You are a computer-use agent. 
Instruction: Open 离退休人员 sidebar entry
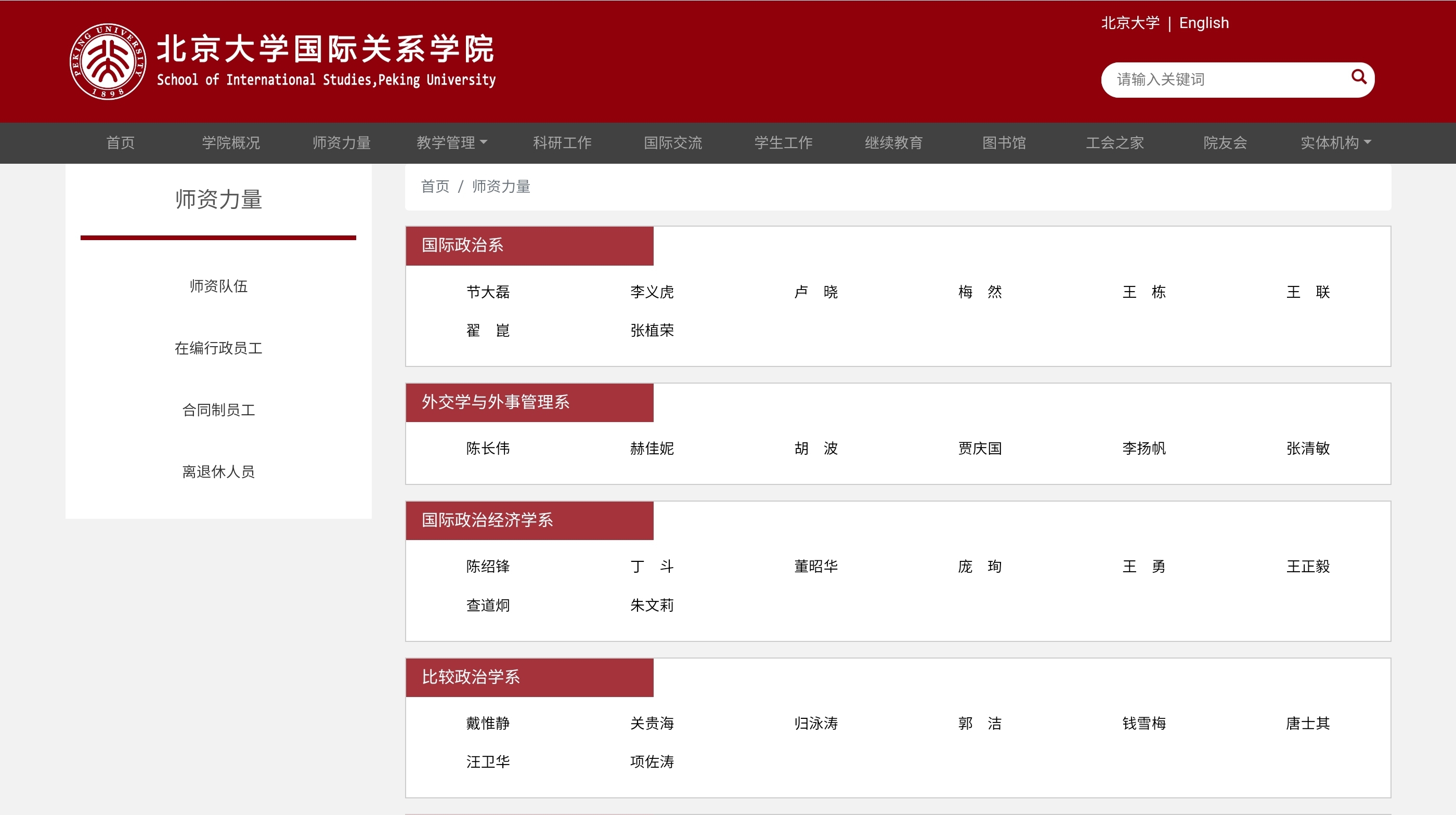click(x=218, y=471)
